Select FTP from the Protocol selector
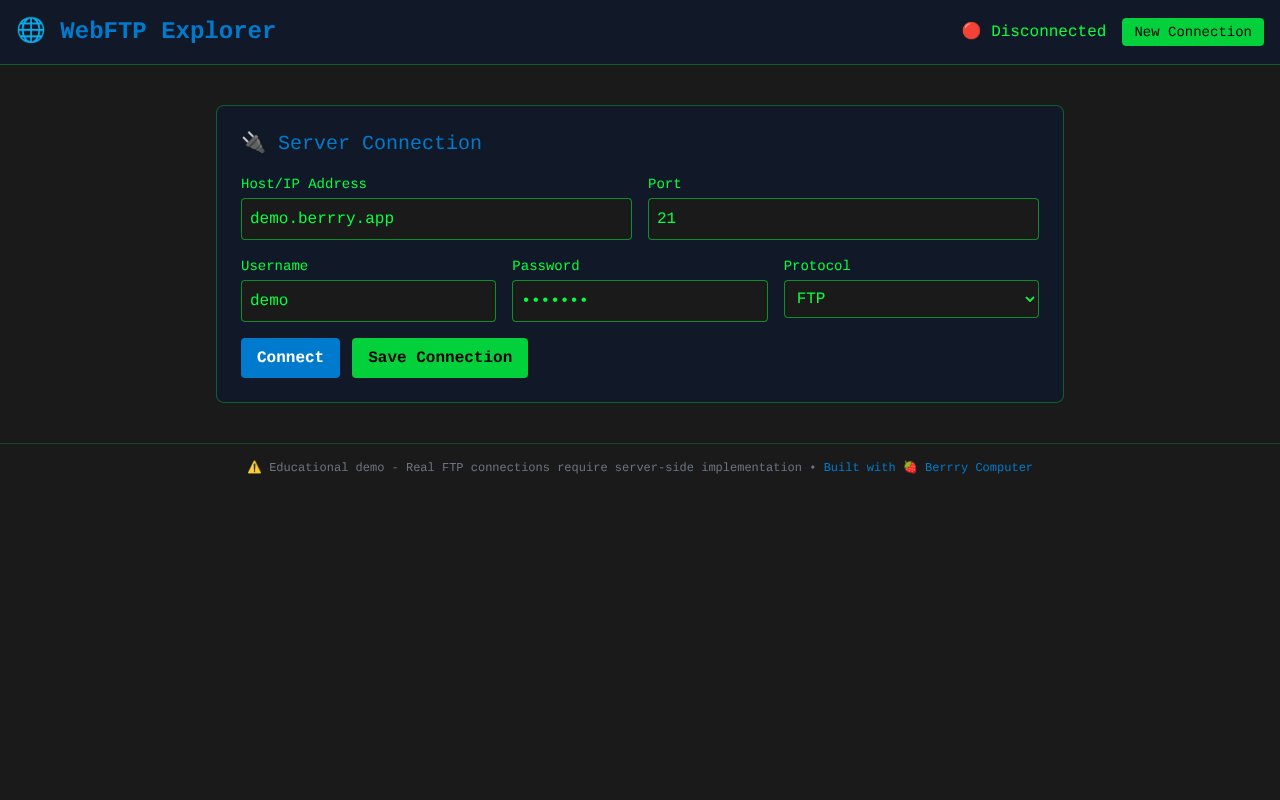Viewport: 1280px width, 800px height. tap(911, 298)
